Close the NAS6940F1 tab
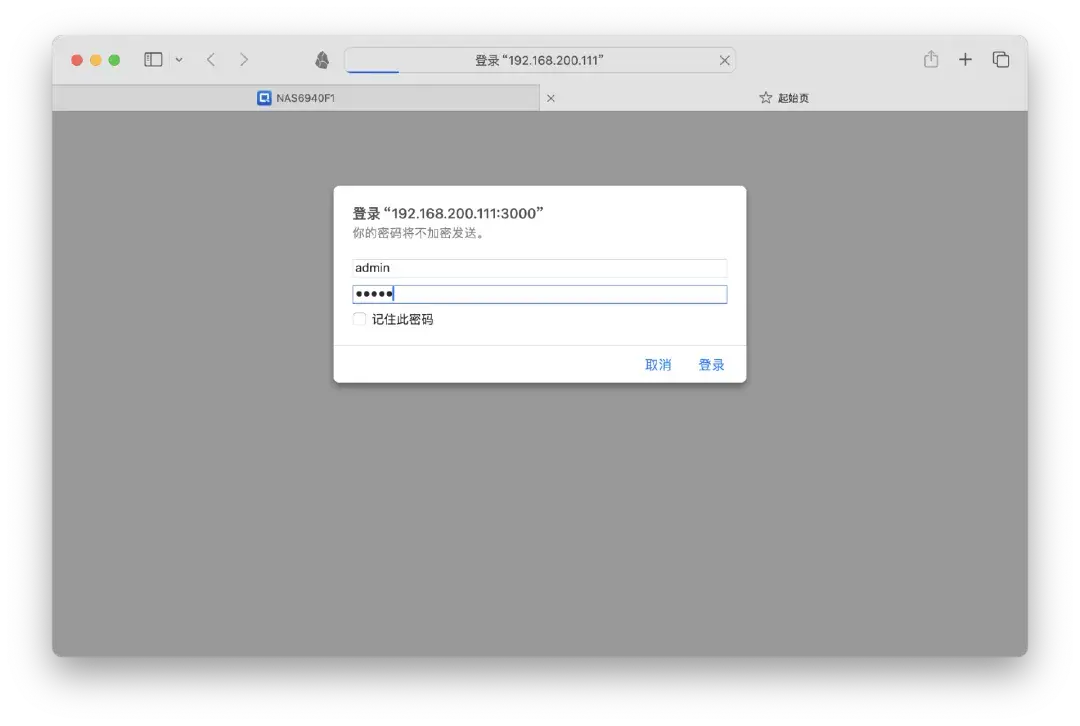1080x726 pixels. 551,98
